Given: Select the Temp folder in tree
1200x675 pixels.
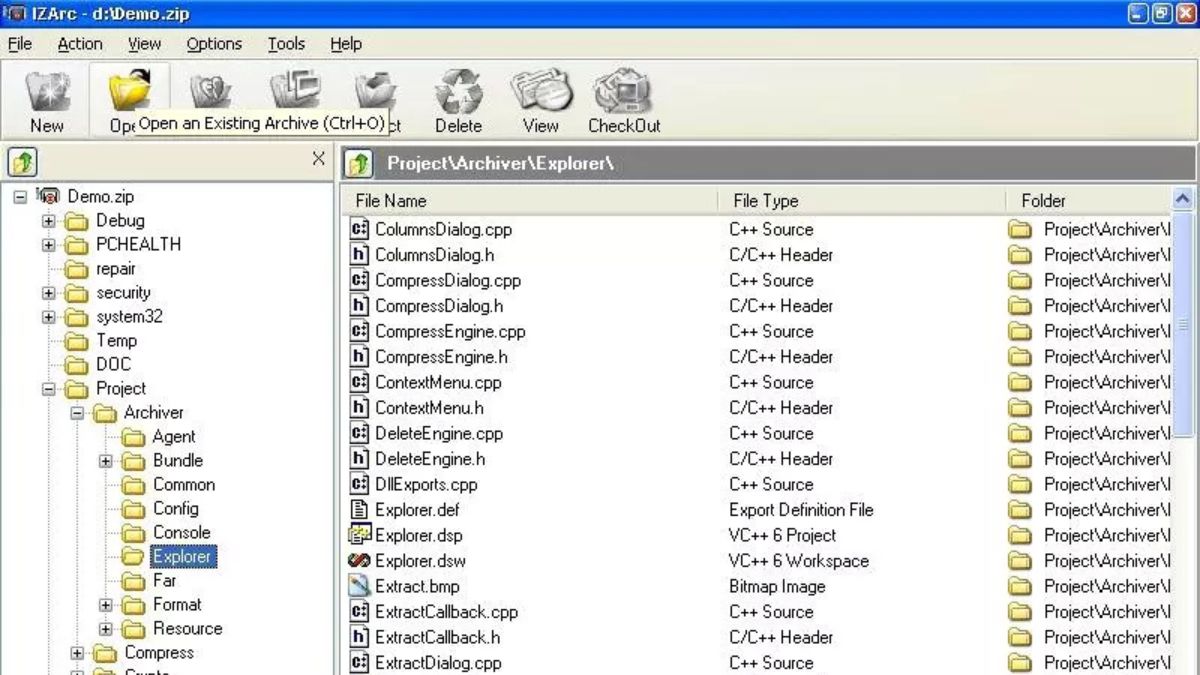Looking at the screenshot, I should (115, 341).
